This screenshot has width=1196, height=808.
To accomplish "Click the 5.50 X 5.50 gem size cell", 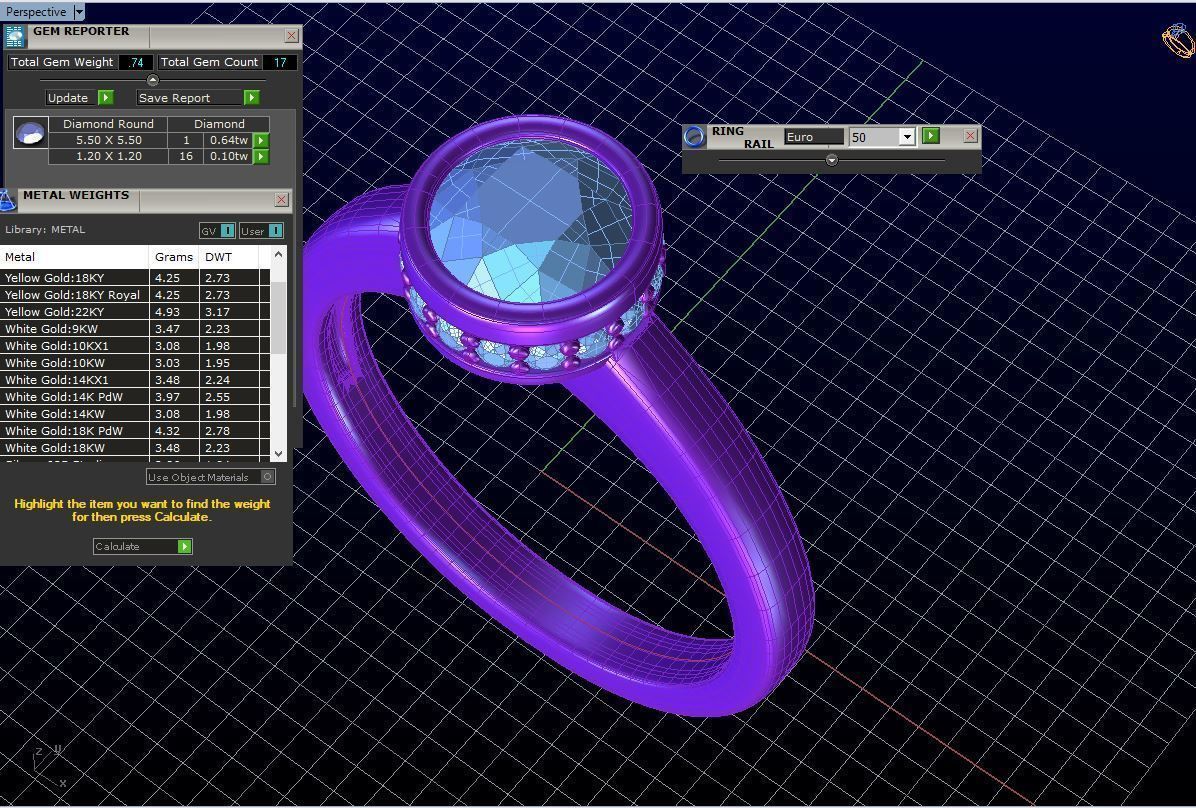I will point(108,140).
